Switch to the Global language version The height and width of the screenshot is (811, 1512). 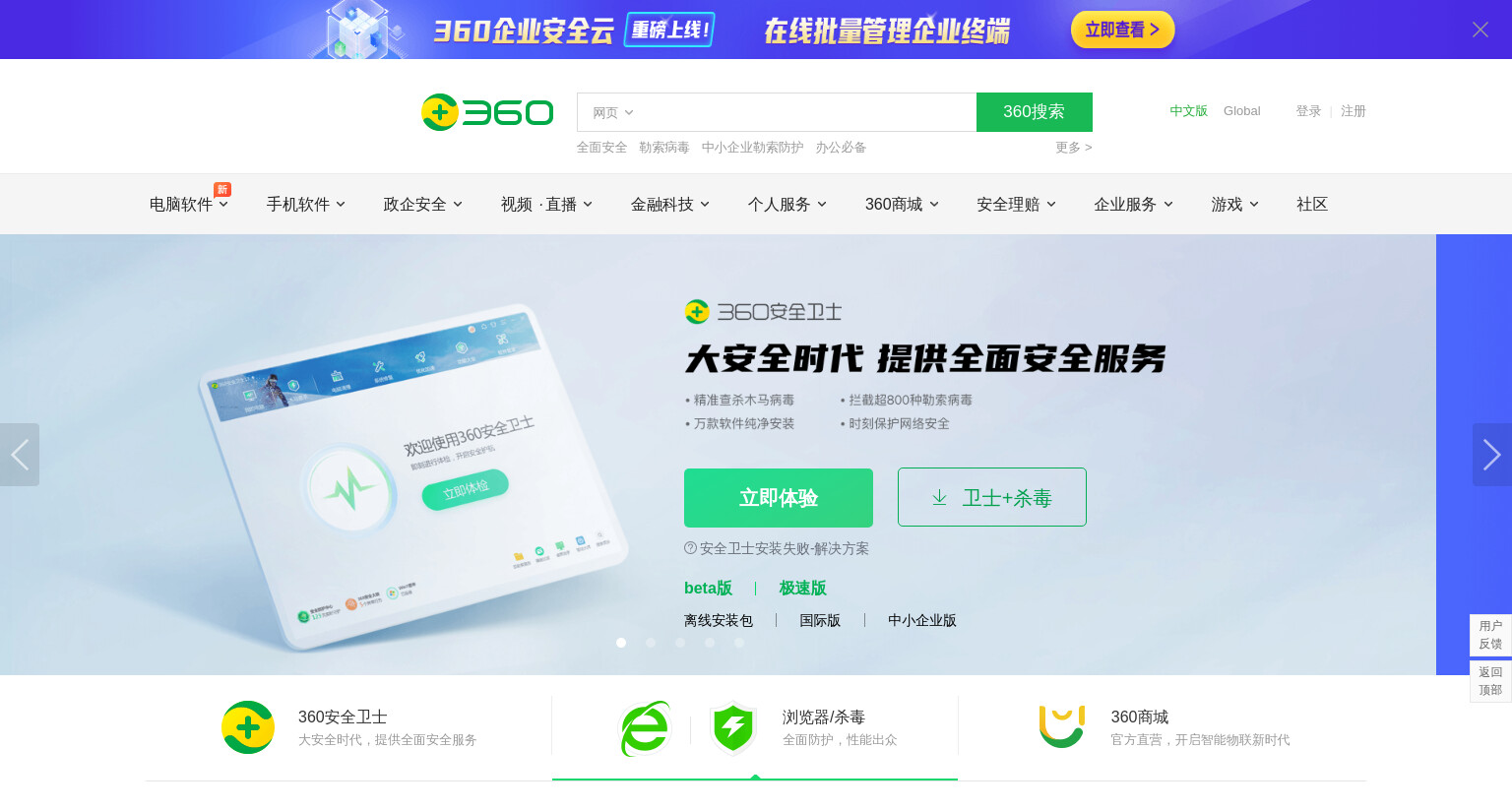(x=1241, y=111)
